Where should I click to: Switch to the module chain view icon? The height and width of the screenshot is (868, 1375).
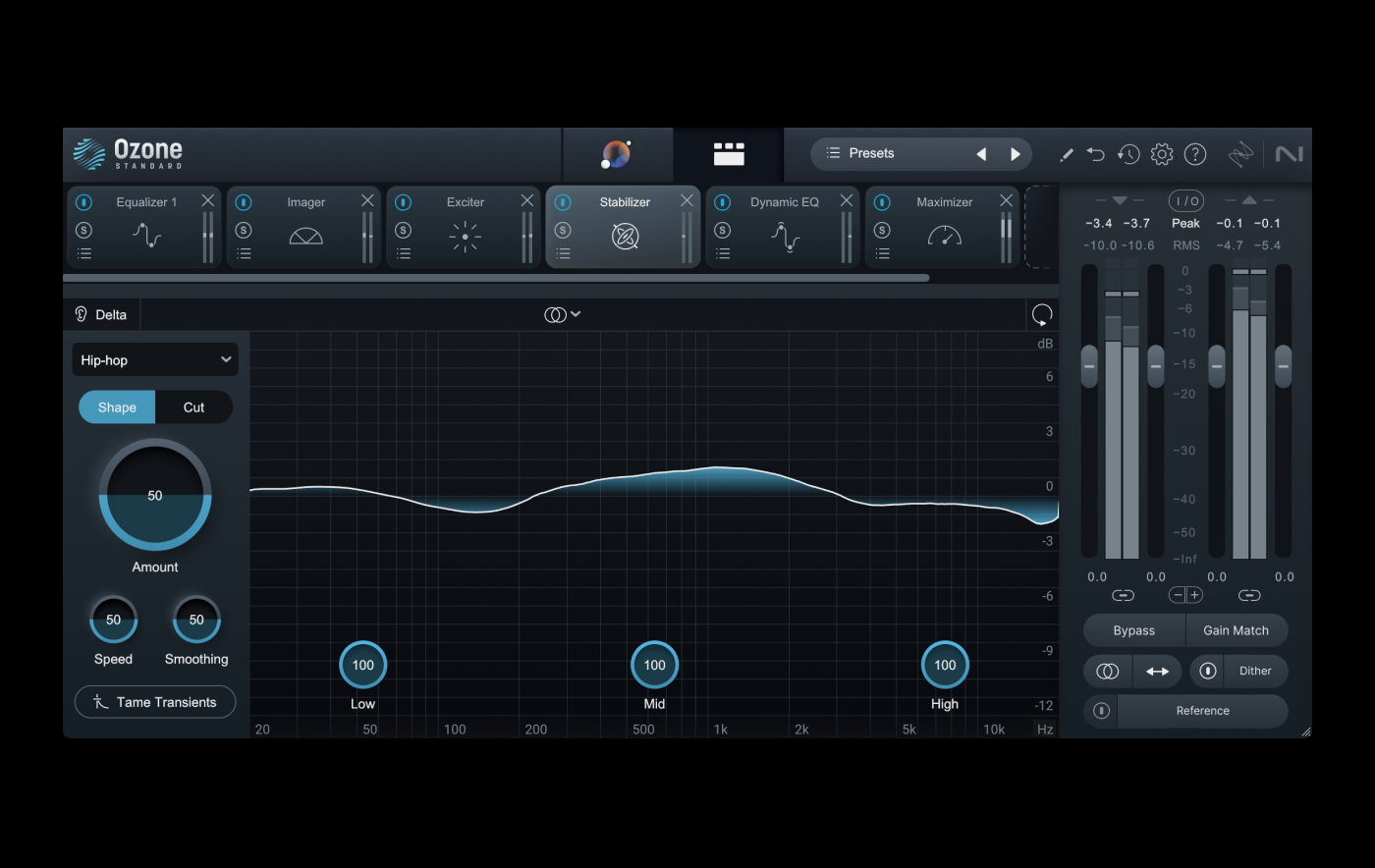click(x=729, y=153)
